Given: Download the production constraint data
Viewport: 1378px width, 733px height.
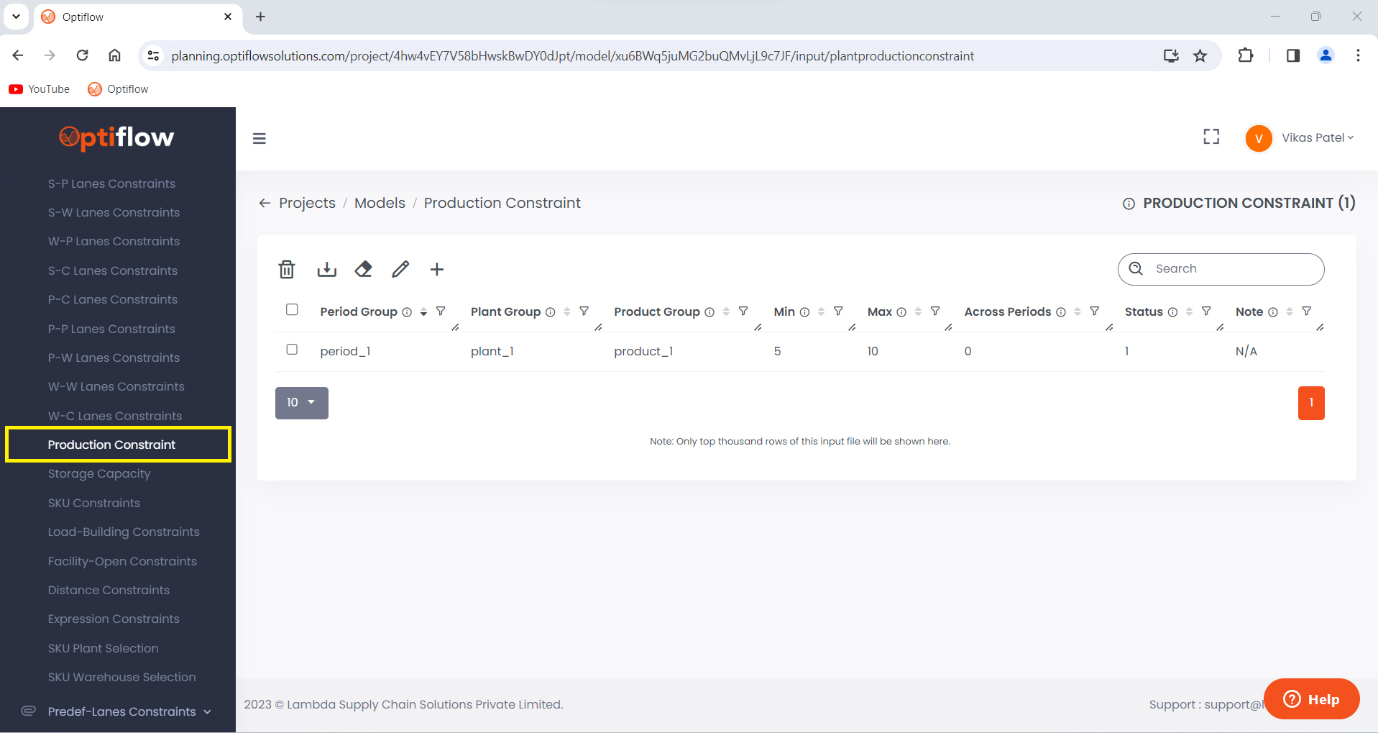Looking at the screenshot, I should 326,269.
